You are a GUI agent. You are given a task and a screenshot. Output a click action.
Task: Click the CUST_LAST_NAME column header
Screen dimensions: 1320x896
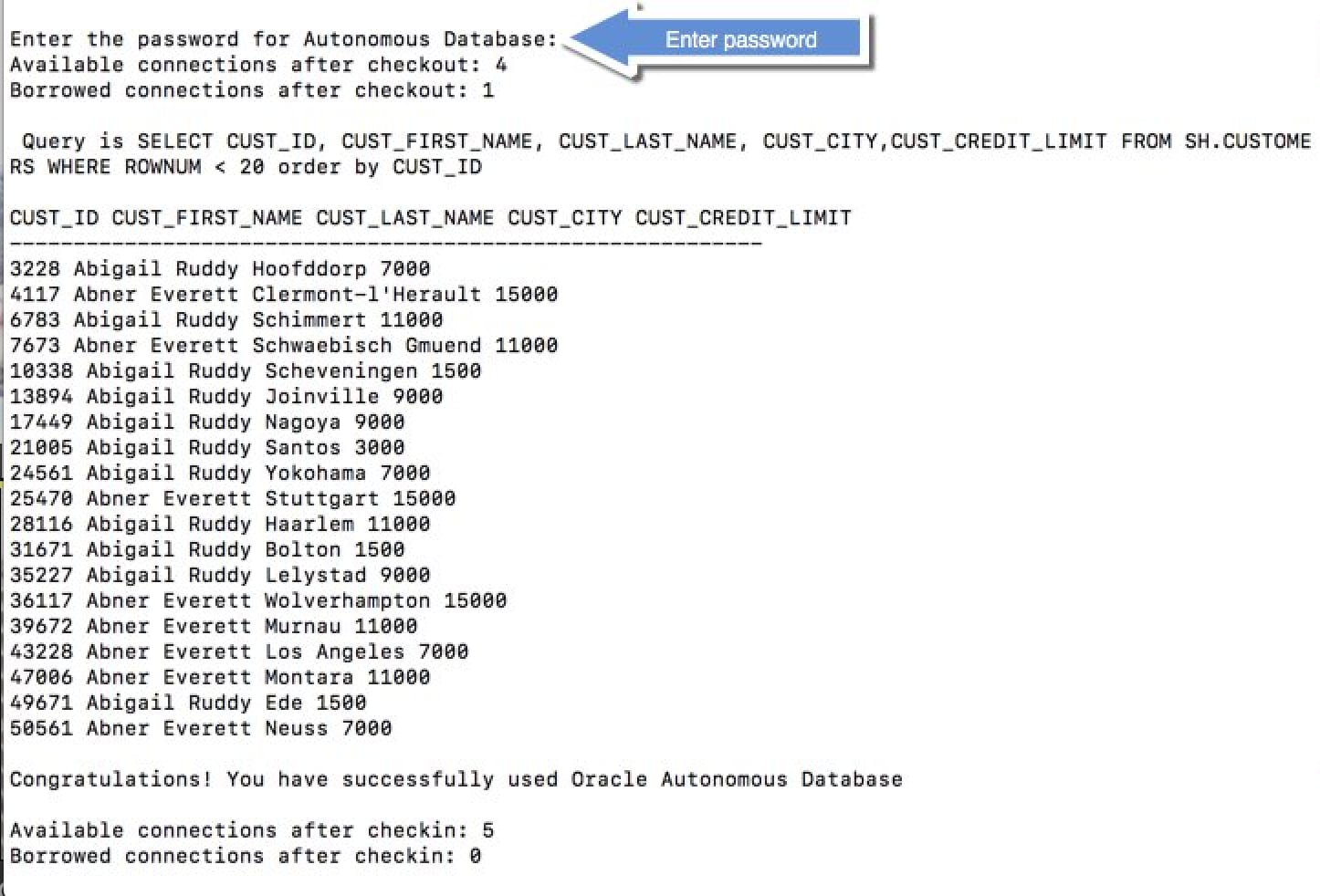(405, 218)
